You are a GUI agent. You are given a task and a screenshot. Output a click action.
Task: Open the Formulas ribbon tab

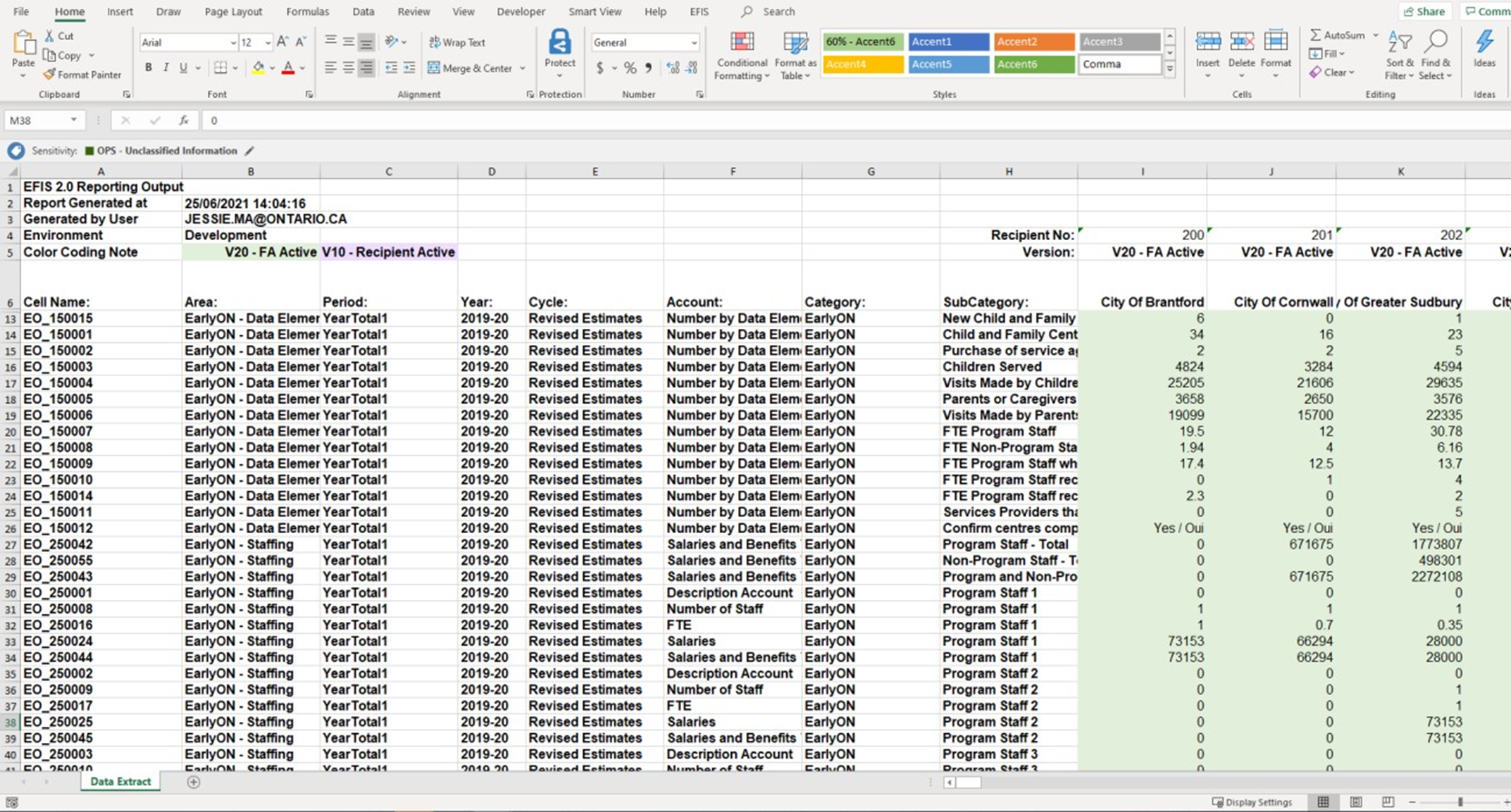pos(307,12)
